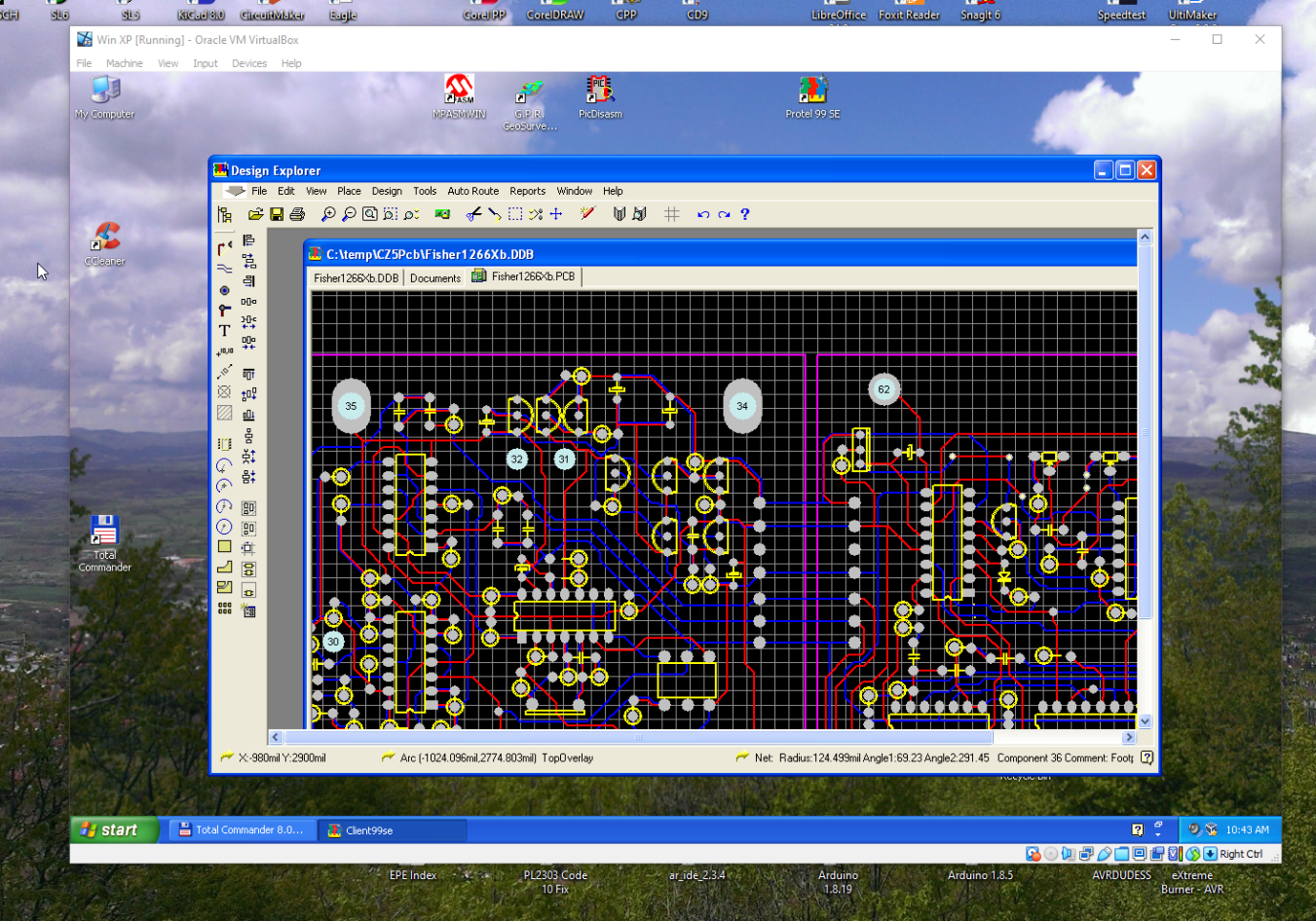The height and width of the screenshot is (921, 1316).
Task: Click the Windows XP start button
Action: tap(115, 829)
